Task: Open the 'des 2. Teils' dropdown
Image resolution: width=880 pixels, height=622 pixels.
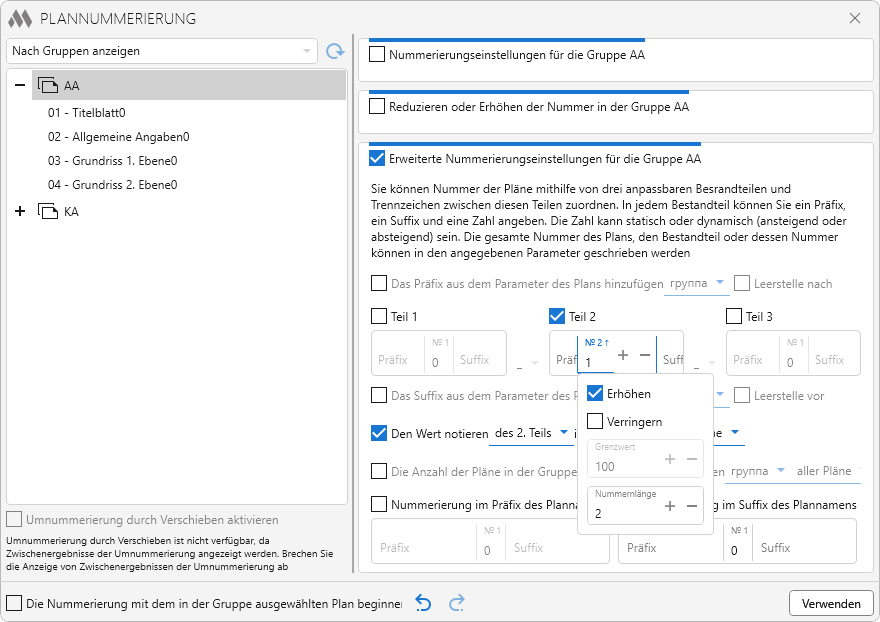Action: point(530,433)
